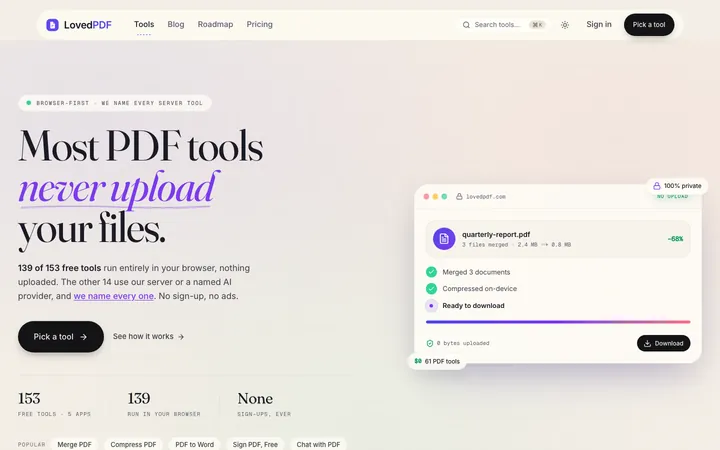The image size is (720, 450).
Task: Click the 153 free tools stat
Action: tap(54, 404)
